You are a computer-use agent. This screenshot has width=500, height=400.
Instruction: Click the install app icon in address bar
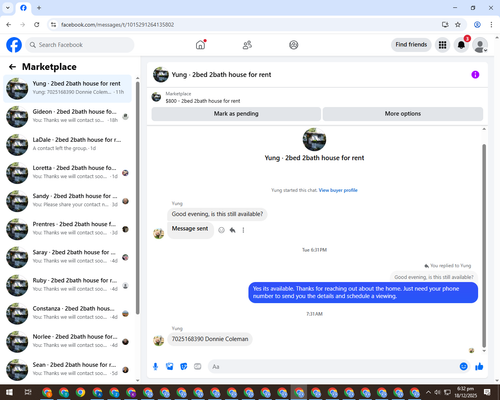point(445,25)
